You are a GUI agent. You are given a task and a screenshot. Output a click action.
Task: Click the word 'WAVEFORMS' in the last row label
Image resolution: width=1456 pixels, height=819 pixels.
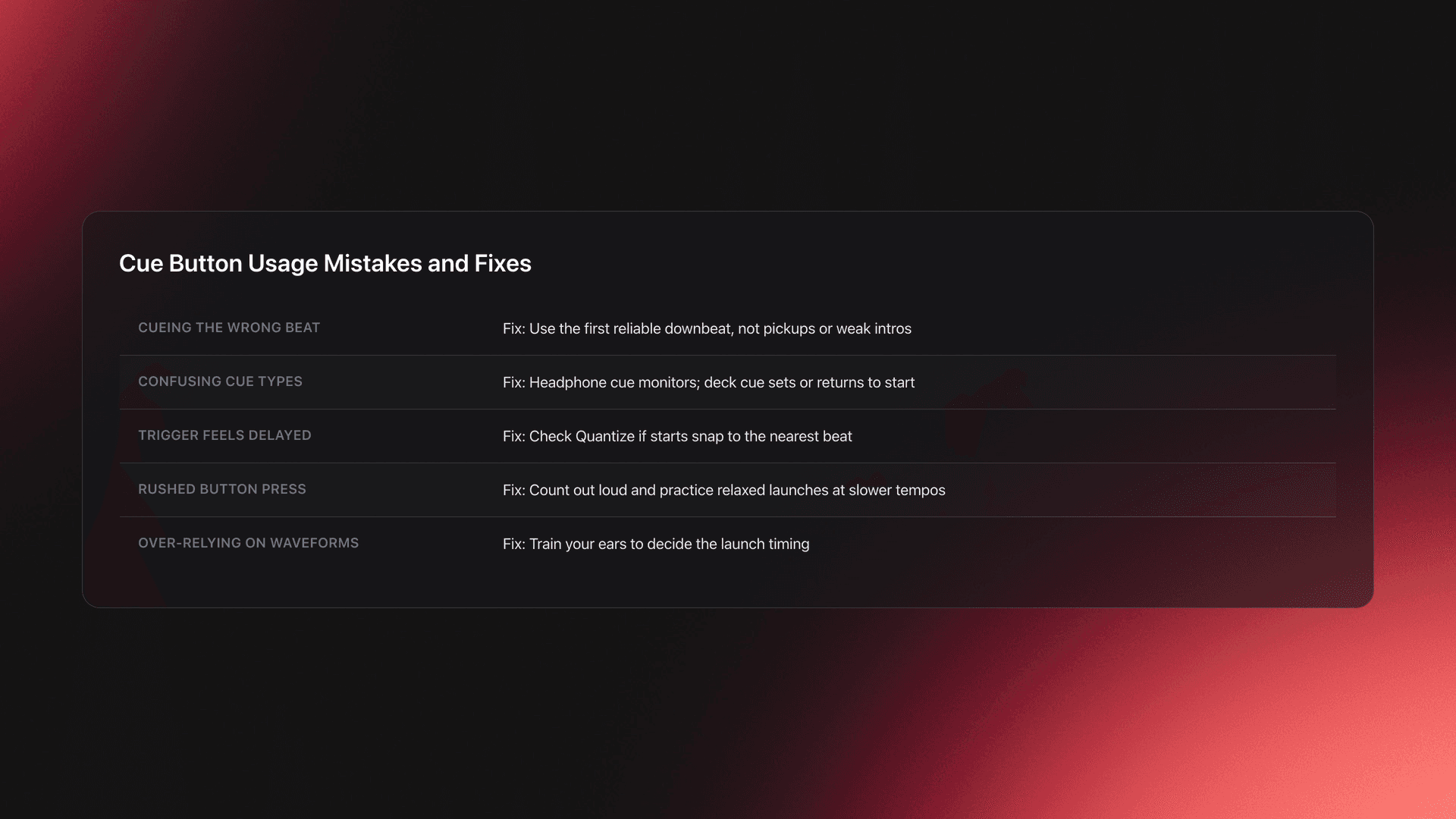pyautogui.click(x=314, y=543)
